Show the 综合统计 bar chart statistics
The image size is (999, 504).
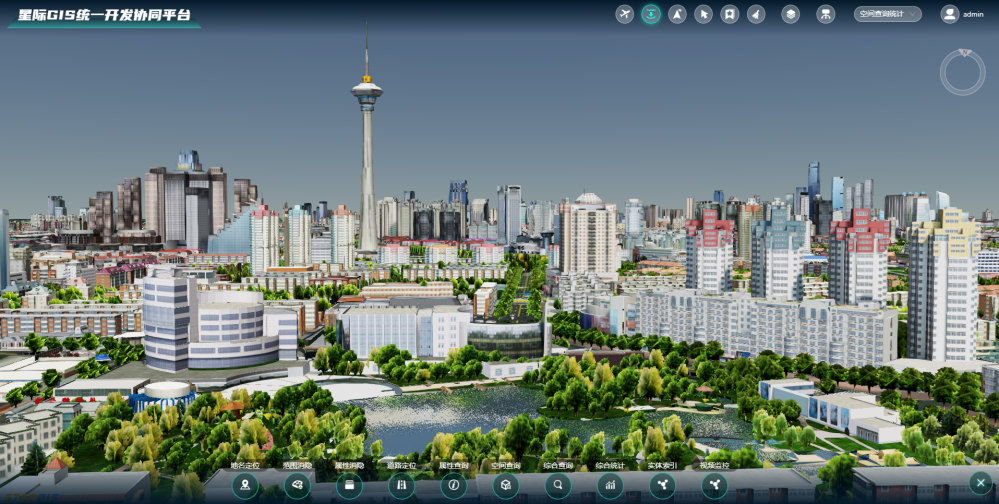click(x=610, y=485)
